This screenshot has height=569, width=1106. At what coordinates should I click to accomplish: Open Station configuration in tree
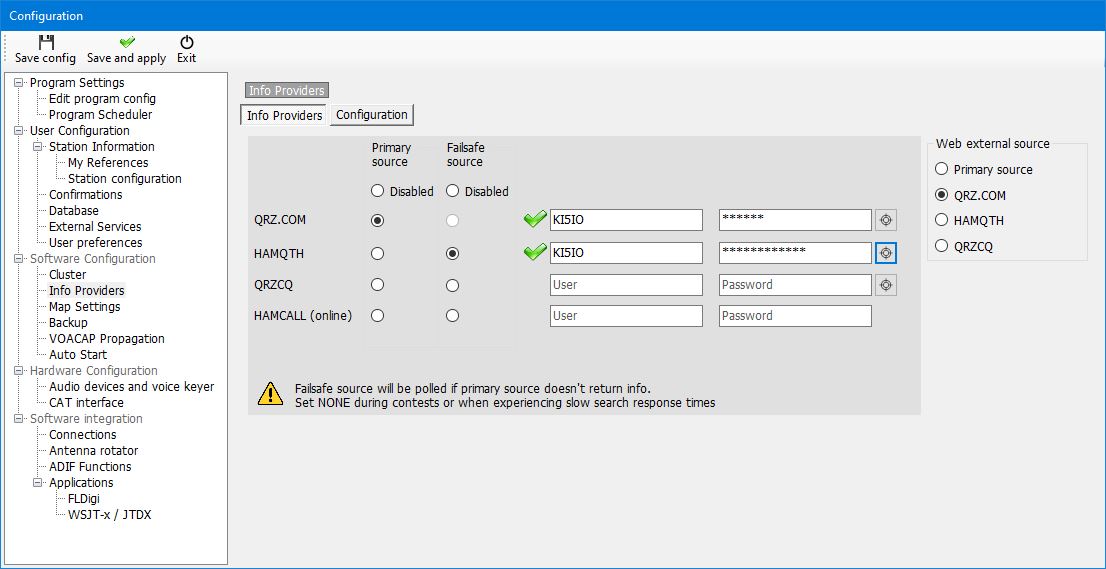click(125, 178)
